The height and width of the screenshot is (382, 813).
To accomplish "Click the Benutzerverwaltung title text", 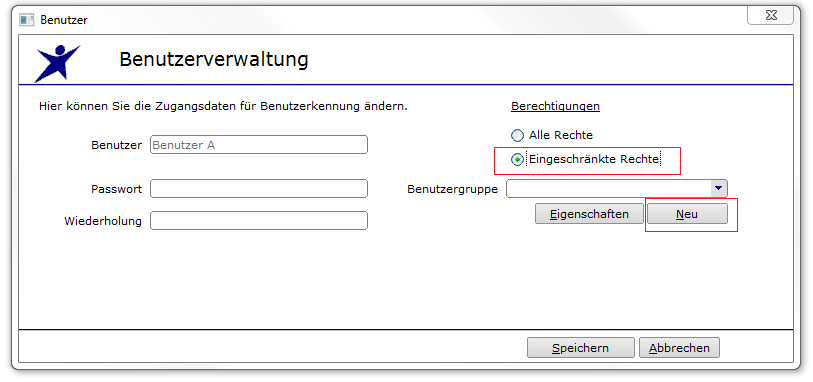I will tap(214, 60).
